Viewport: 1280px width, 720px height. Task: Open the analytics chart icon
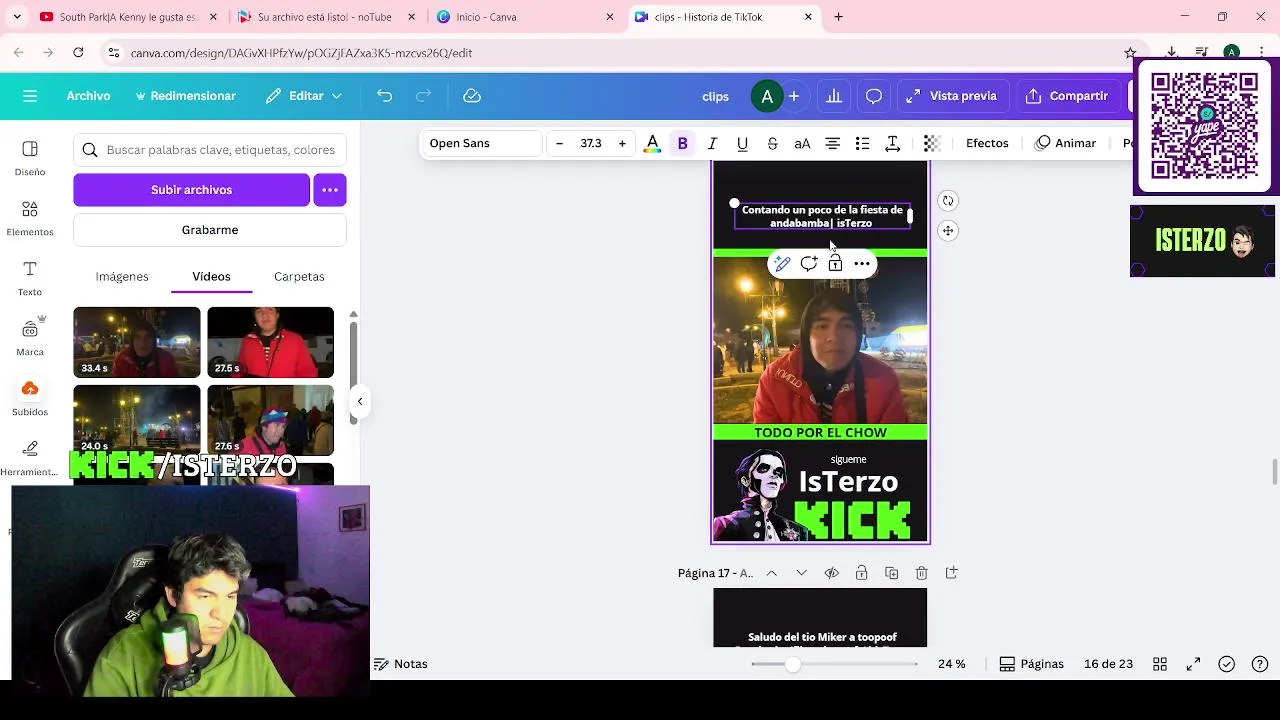(x=834, y=96)
